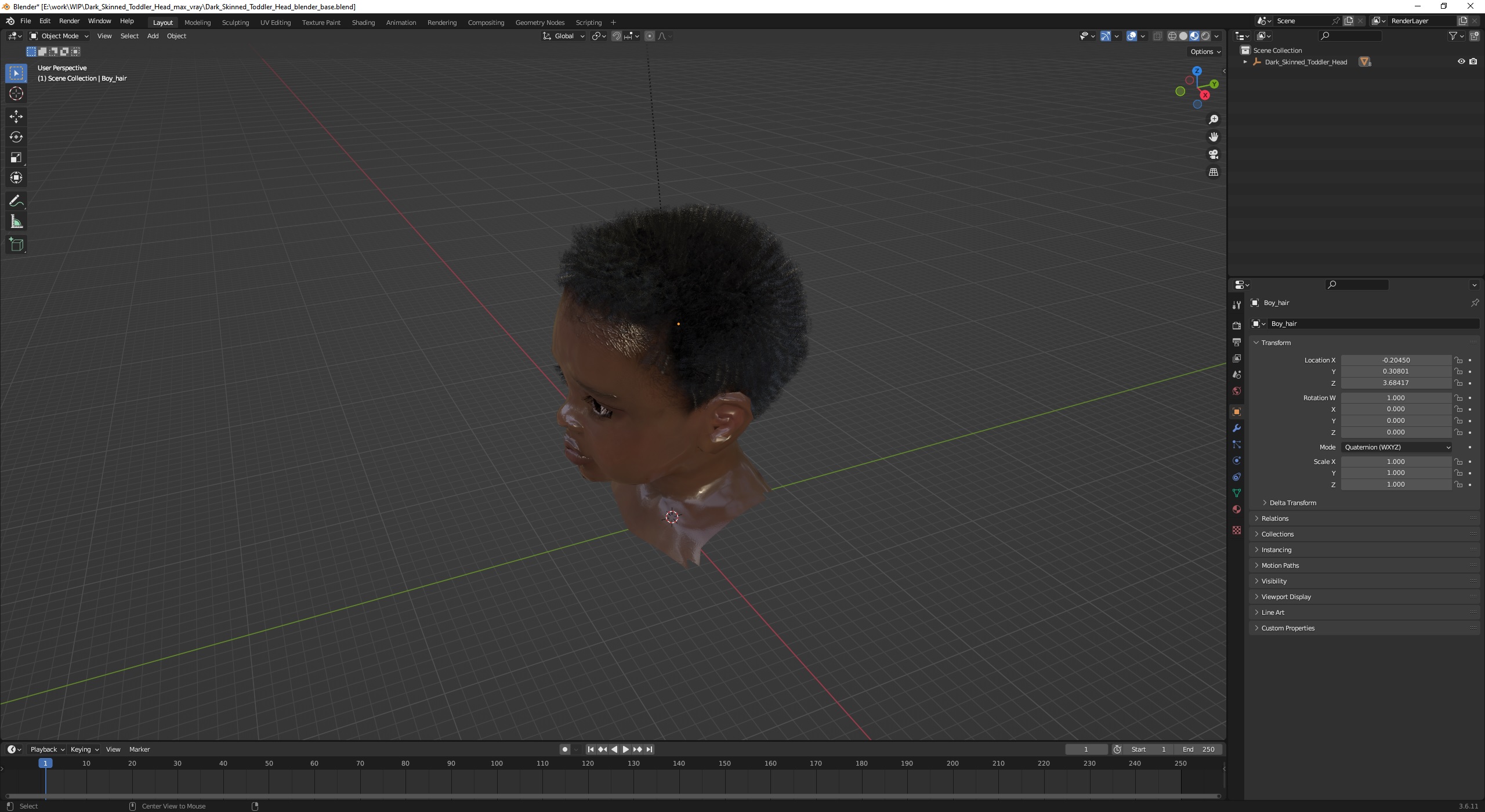
Task: Toggle camera view in the viewport
Action: tap(1213, 154)
